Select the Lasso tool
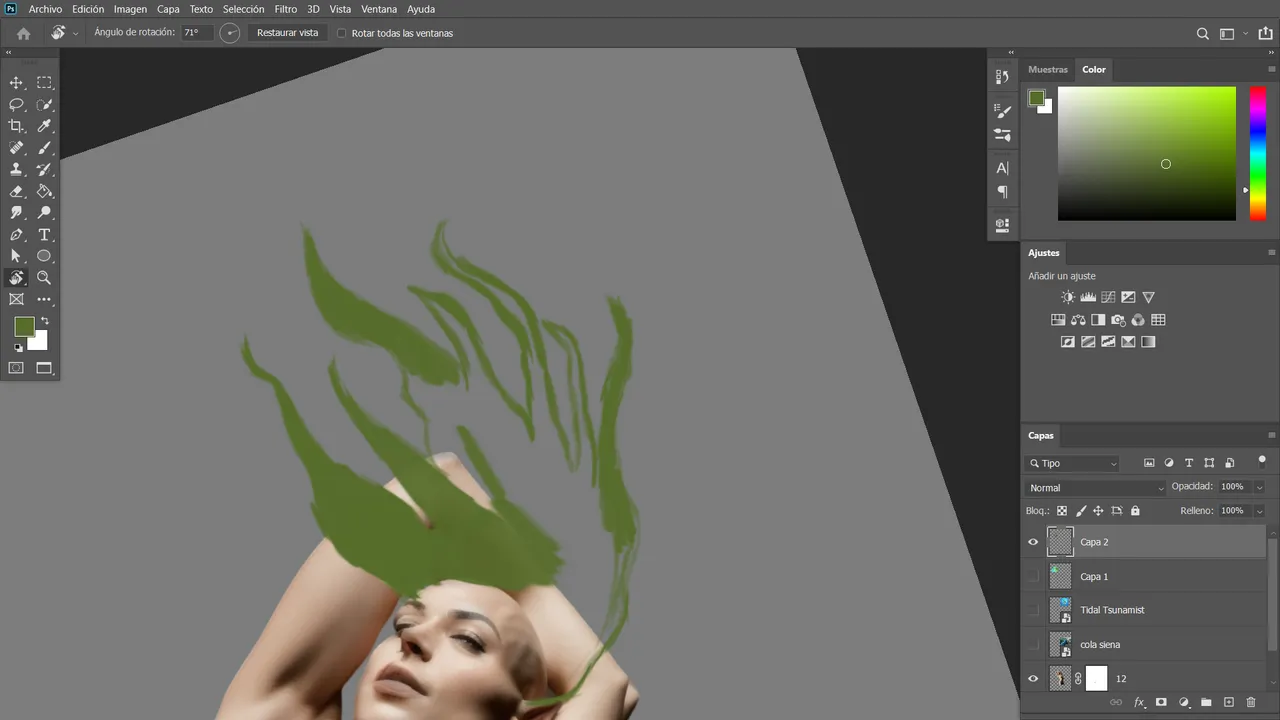This screenshot has width=1280, height=720. tap(16, 105)
